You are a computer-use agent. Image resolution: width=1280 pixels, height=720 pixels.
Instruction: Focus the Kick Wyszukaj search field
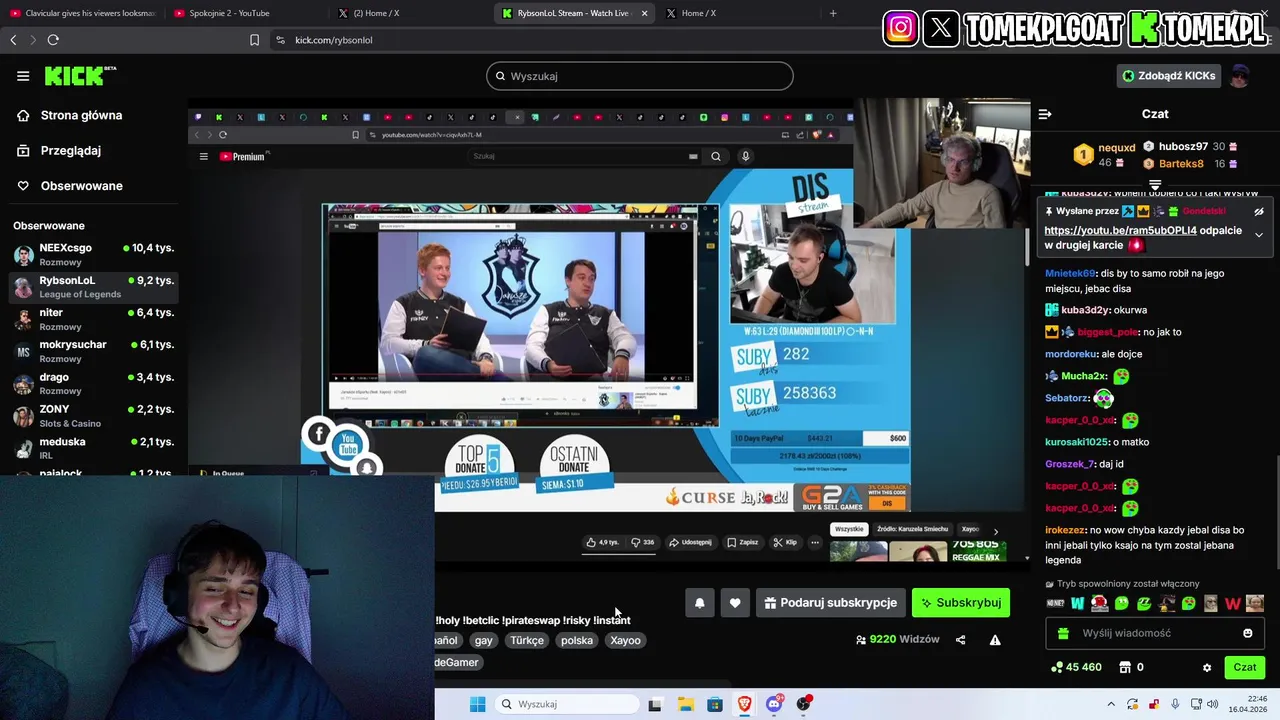point(640,76)
